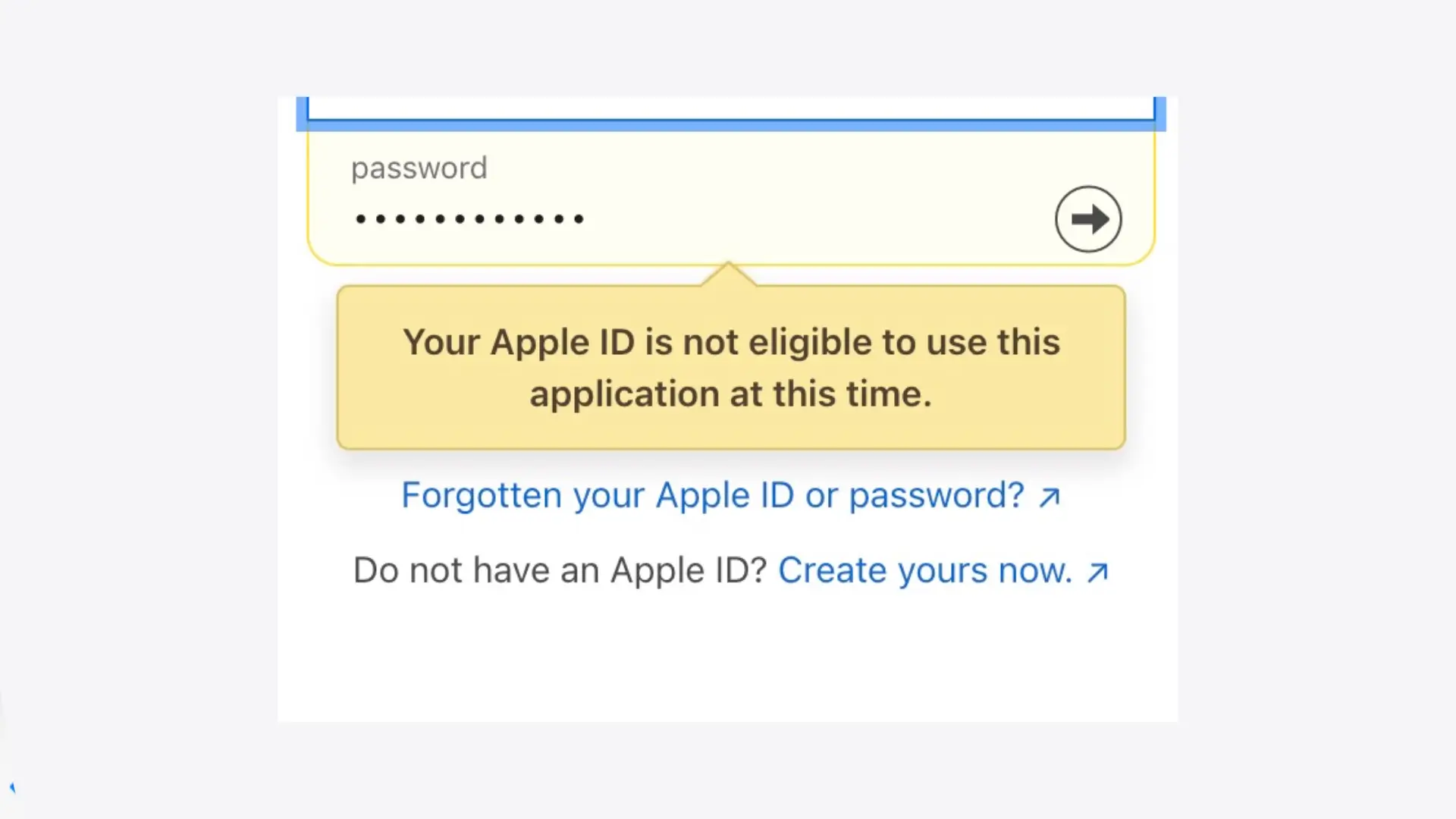Click the arrow icon after 'Create yours now.'
Viewport: 1456px width, 819px height.
point(1097,573)
